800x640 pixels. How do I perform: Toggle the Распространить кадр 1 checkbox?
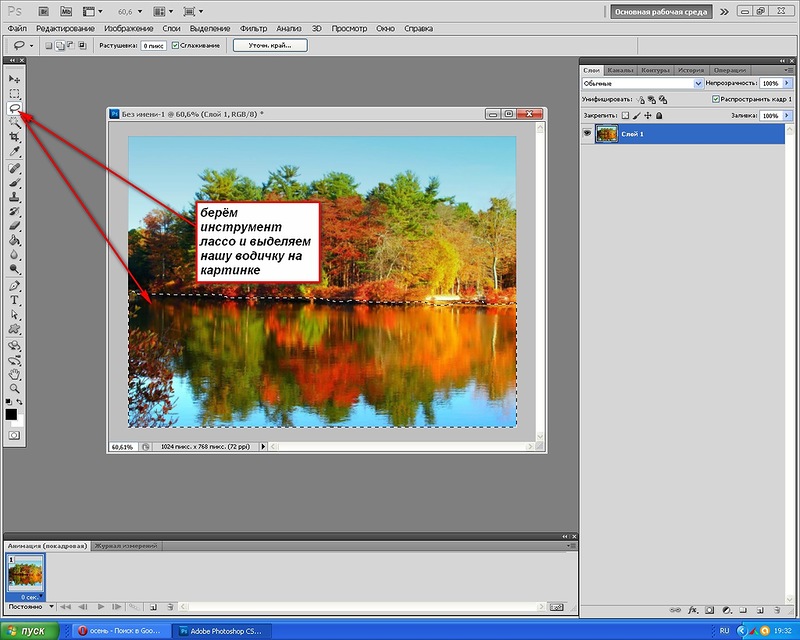pos(715,99)
